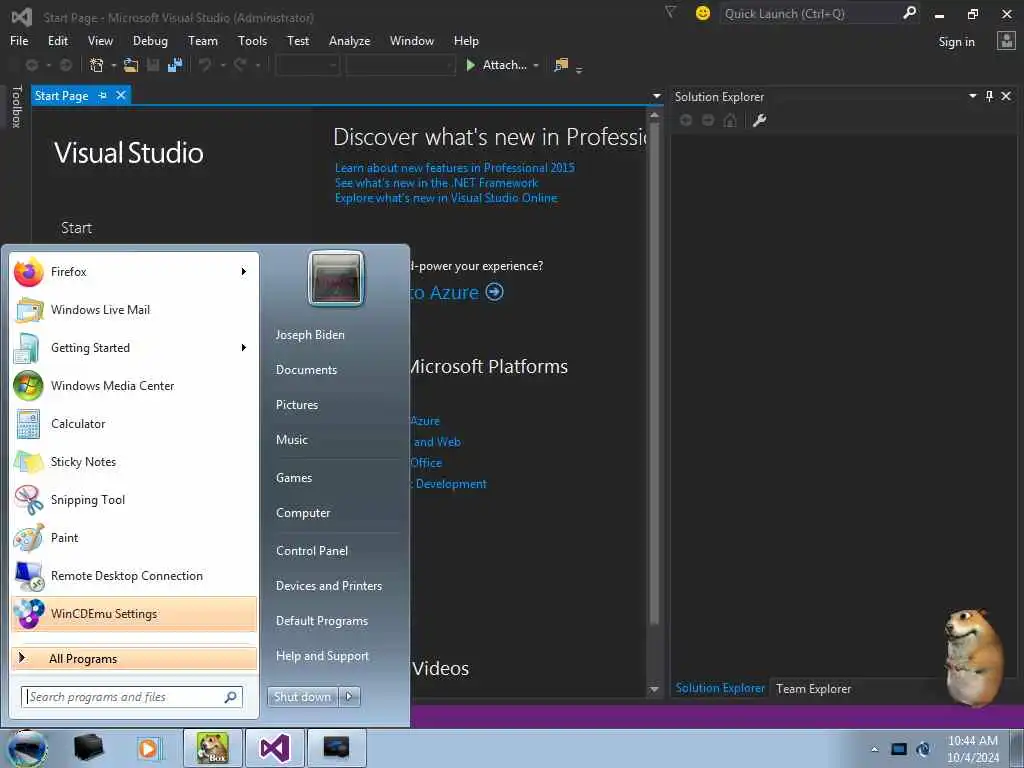The width and height of the screenshot is (1024, 768).
Task: Click the network tray icon
Action: click(899, 749)
